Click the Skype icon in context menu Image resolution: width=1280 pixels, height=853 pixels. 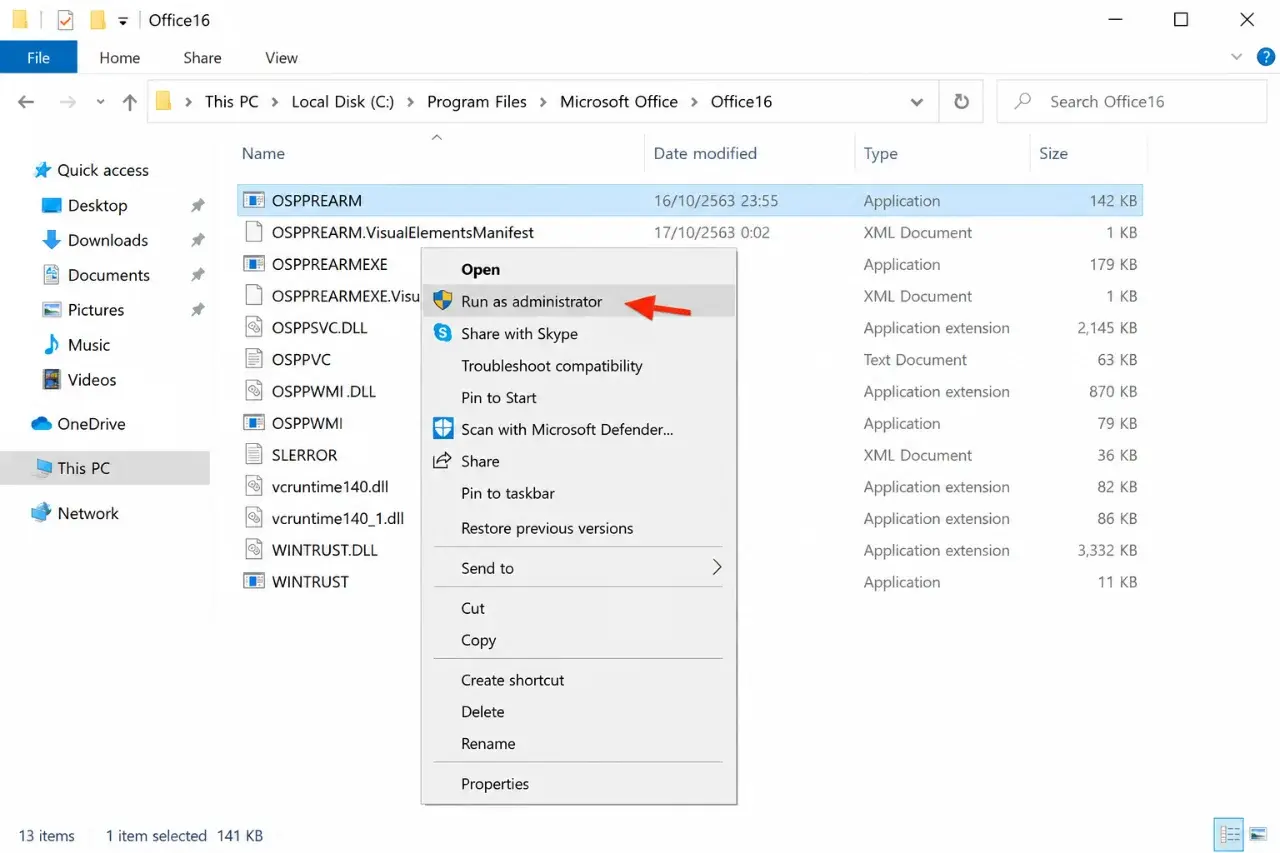tap(443, 333)
